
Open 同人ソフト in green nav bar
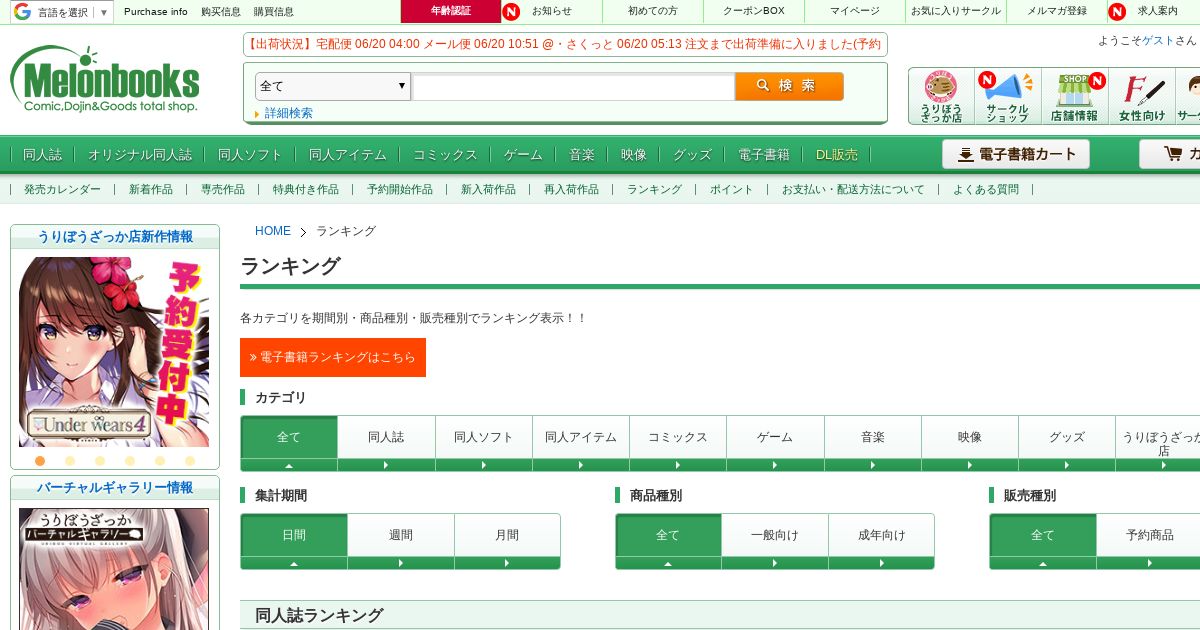click(x=250, y=155)
